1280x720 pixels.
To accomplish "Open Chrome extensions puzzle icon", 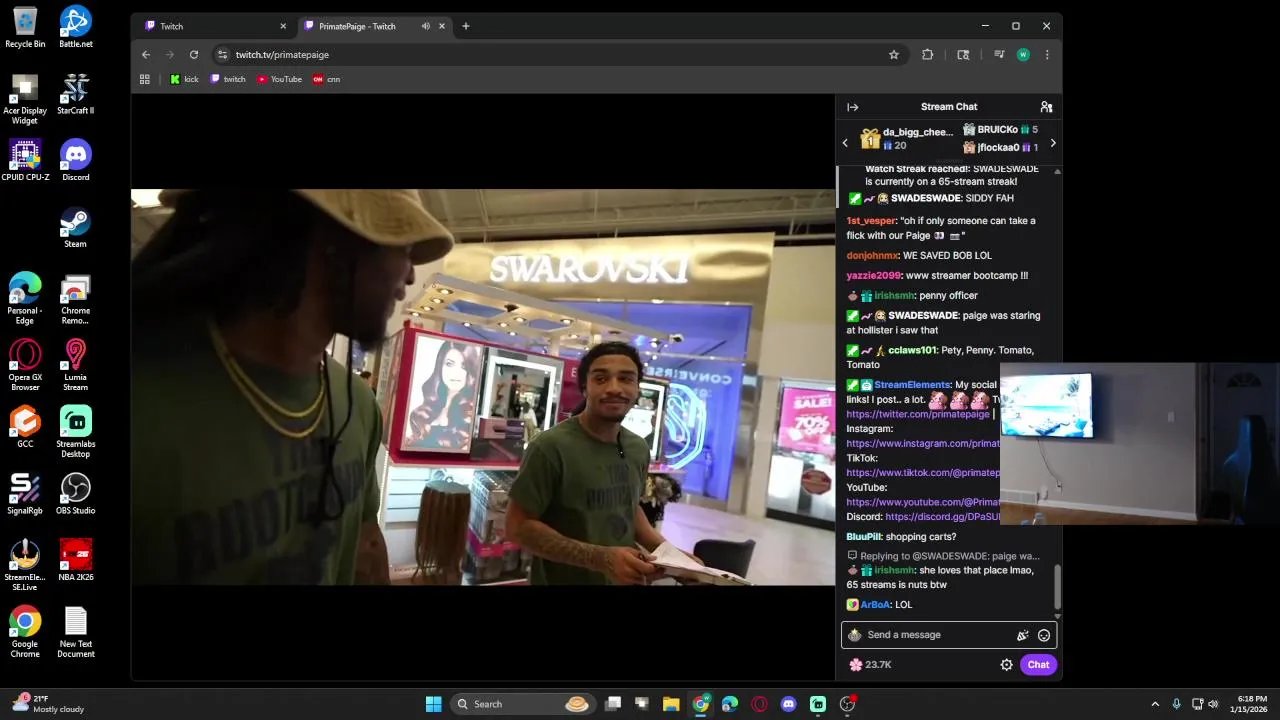I will [928, 55].
